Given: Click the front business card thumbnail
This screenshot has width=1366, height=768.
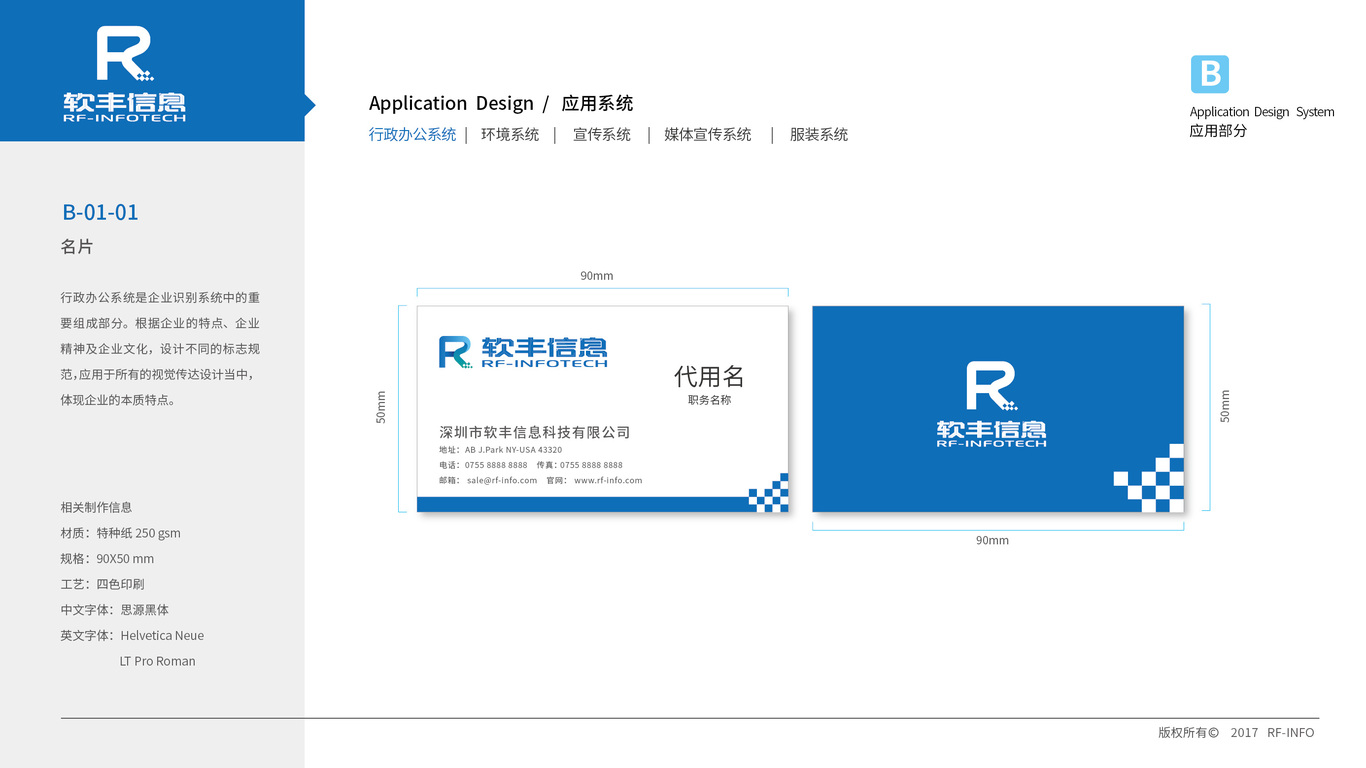Looking at the screenshot, I should [x=602, y=409].
